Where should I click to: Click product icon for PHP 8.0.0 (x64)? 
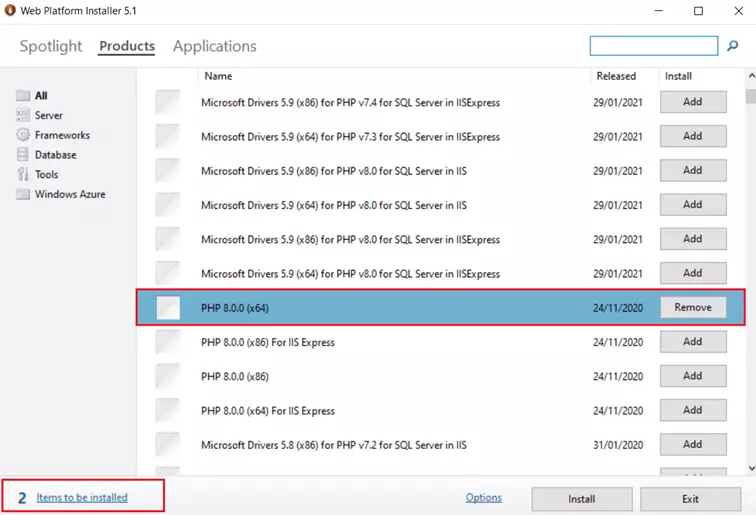coord(168,308)
